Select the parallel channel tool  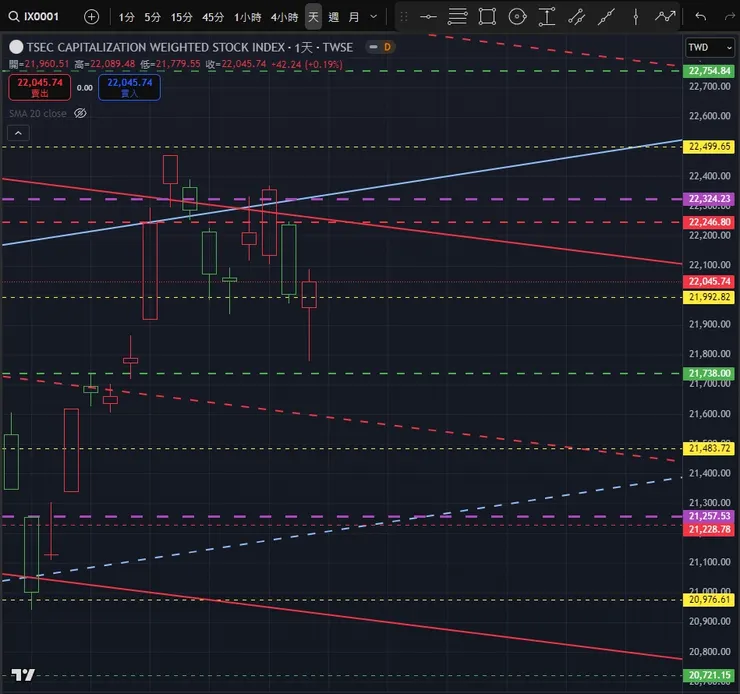click(x=576, y=17)
